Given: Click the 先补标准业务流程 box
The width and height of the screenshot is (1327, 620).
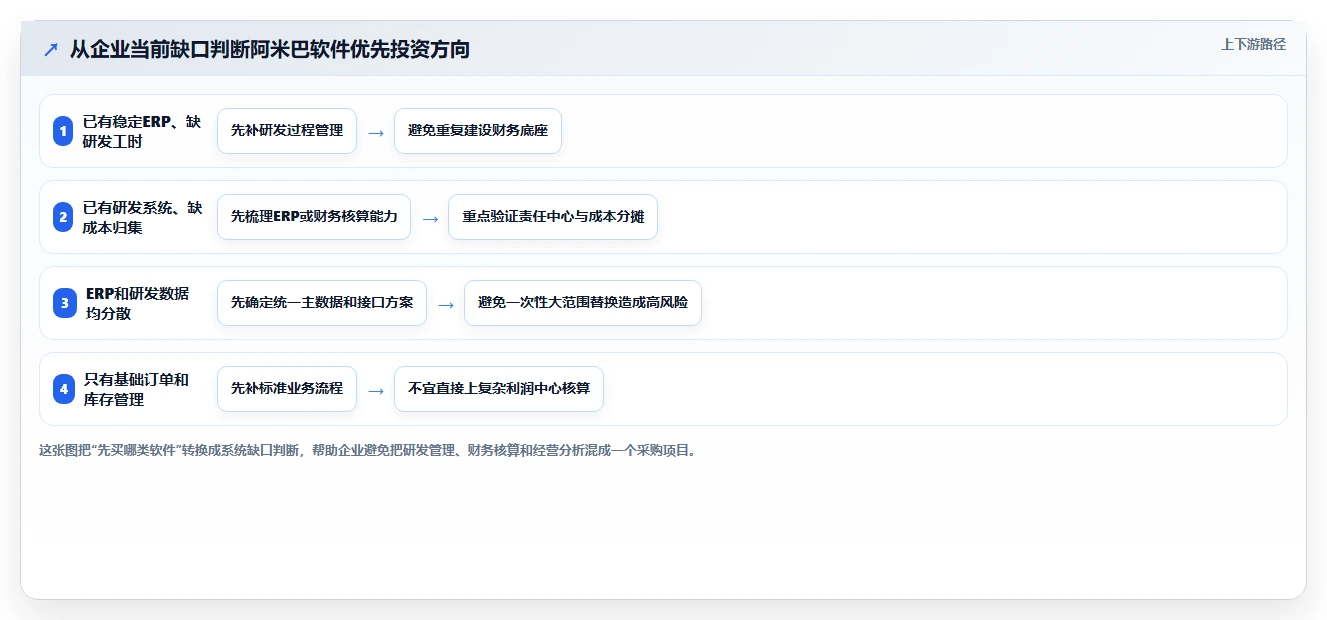Looking at the screenshot, I should 287,389.
